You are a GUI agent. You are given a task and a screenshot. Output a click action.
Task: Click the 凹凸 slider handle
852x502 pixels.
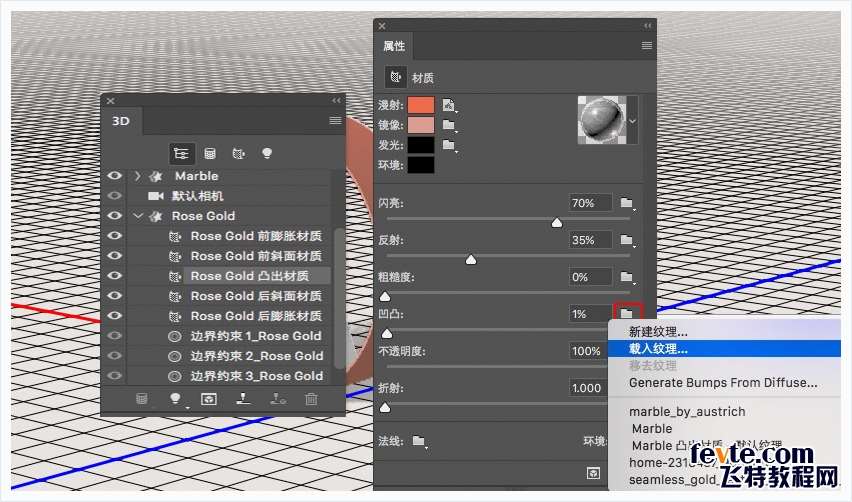tap(387, 334)
